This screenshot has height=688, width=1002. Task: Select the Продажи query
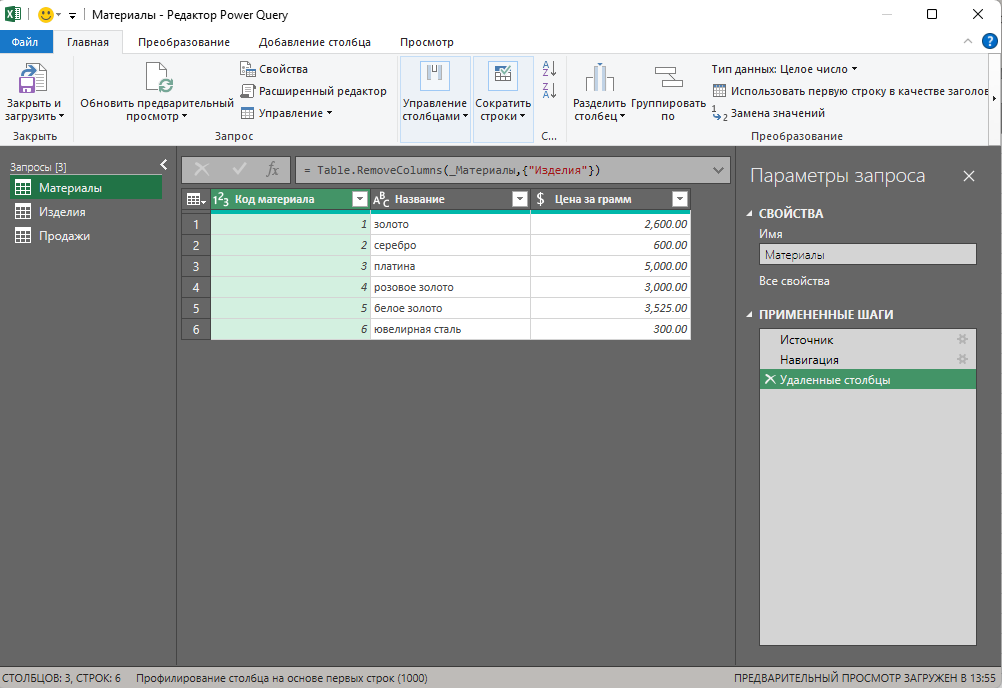(86, 236)
